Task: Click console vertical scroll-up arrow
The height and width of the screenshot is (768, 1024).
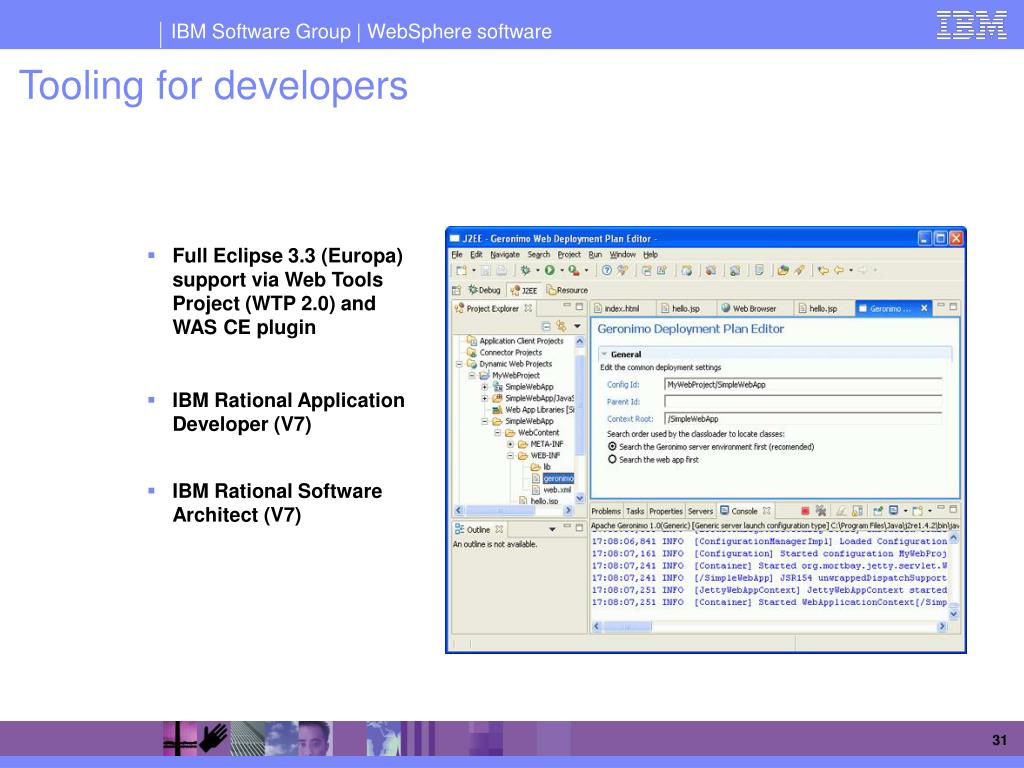Action: coord(953,538)
